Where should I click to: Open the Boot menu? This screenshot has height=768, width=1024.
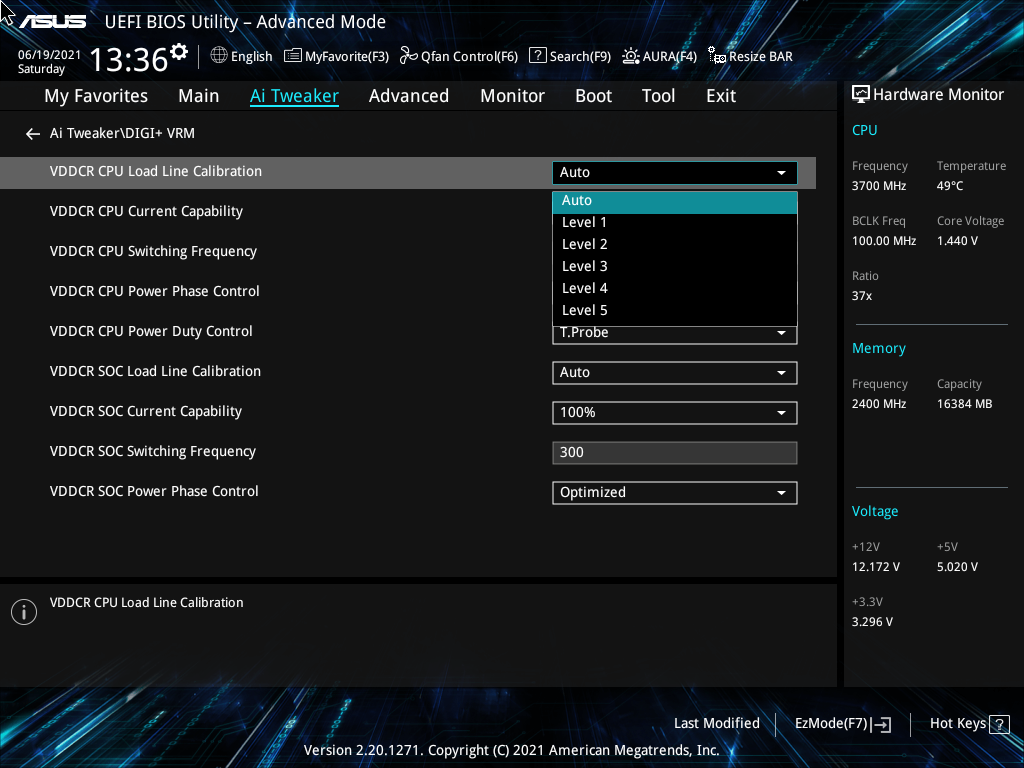click(593, 95)
